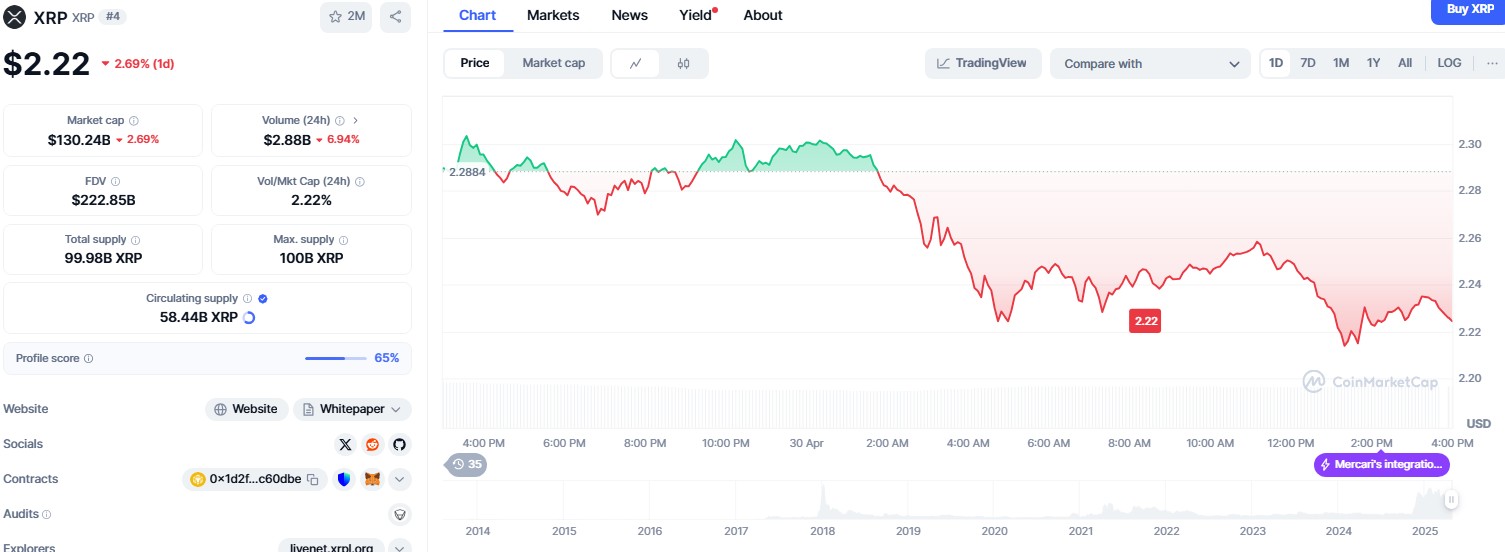The height and width of the screenshot is (552, 1505).
Task: Click the Mercari's integration event marker
Action: pos(1381,464)
